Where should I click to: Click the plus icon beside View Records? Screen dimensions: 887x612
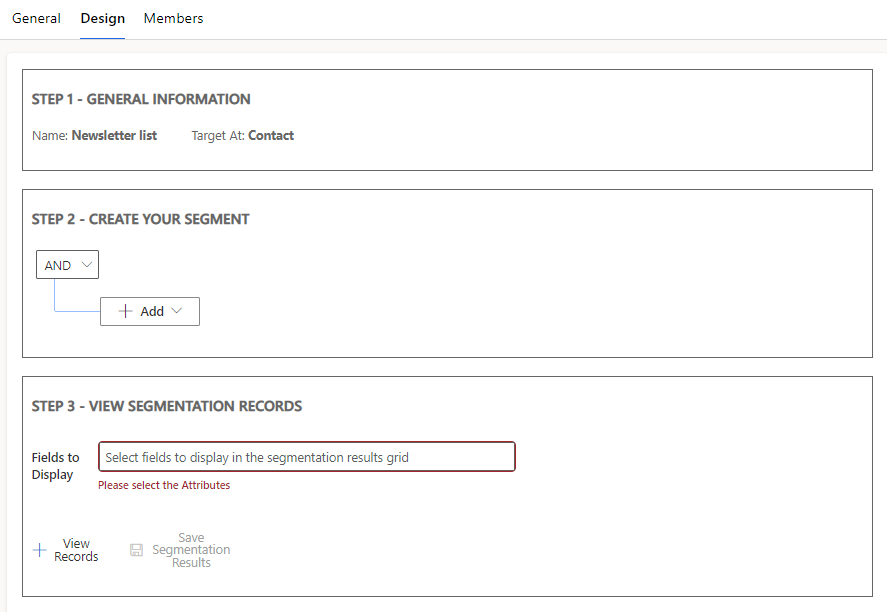(39, 549)
